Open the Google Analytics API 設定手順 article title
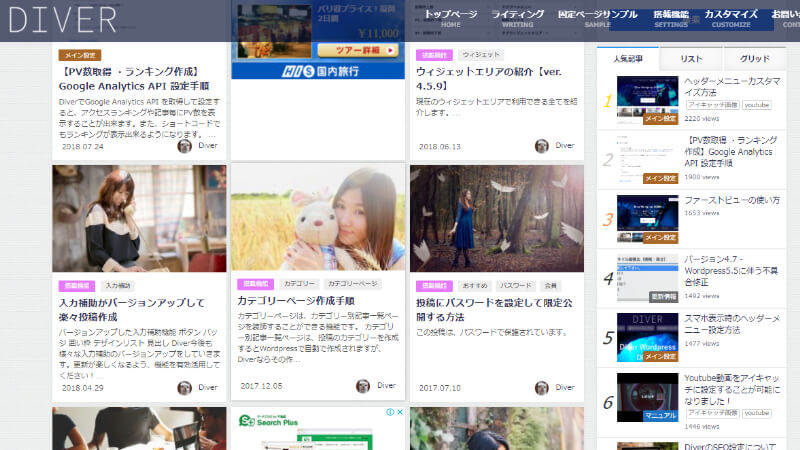The width and height of the screenshot is (800, 450). pos(134,79)
